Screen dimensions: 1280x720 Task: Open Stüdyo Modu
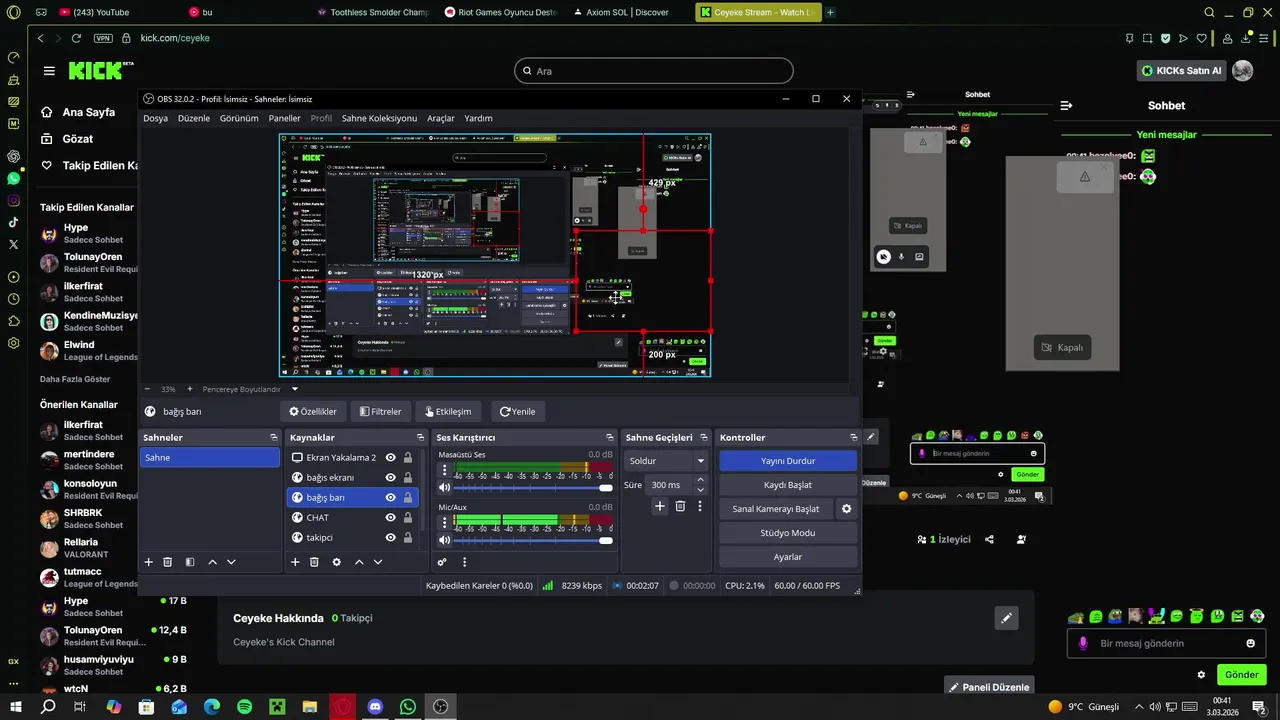point(788,533)
